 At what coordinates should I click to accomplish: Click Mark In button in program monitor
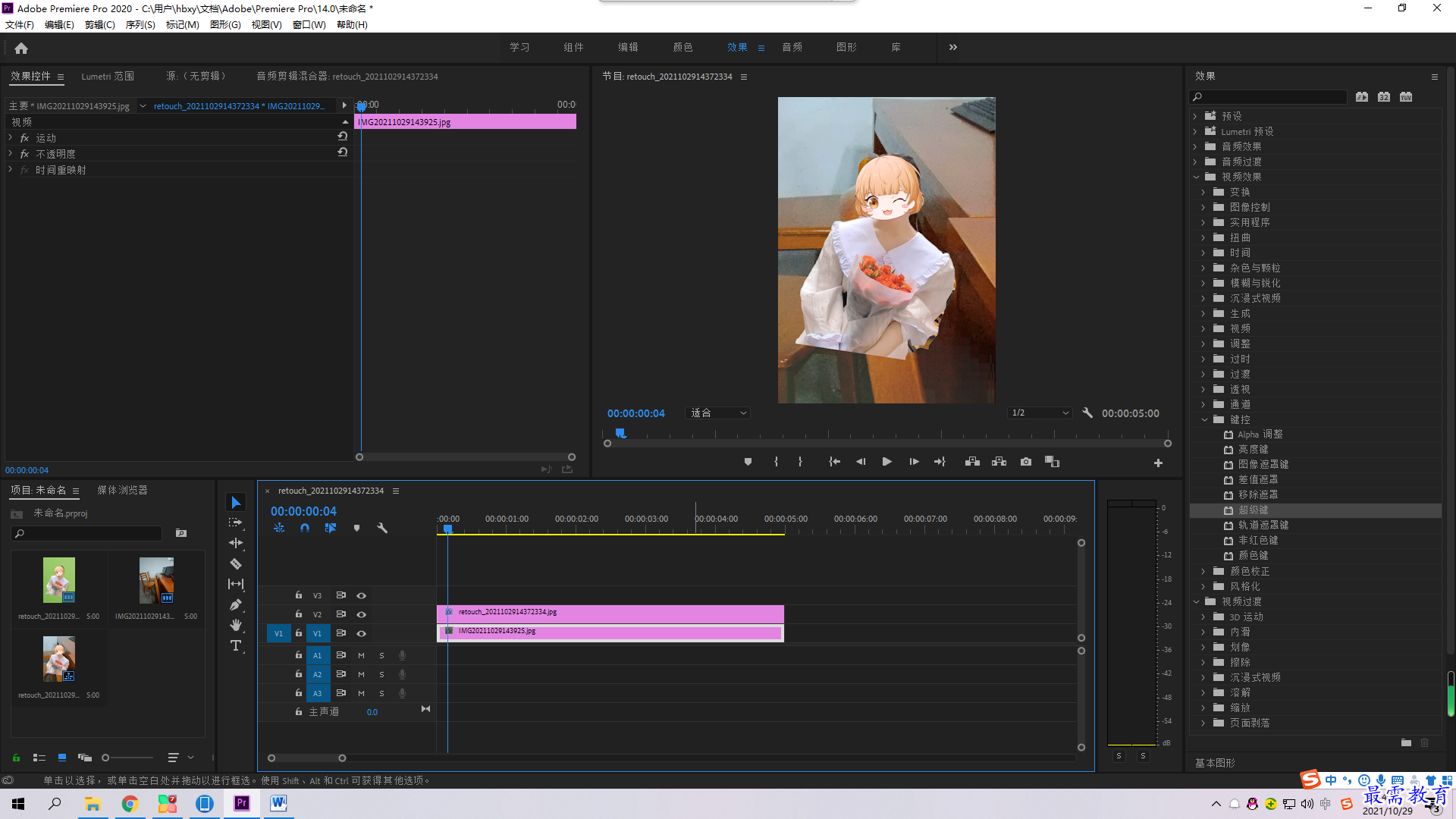[776, 462]
